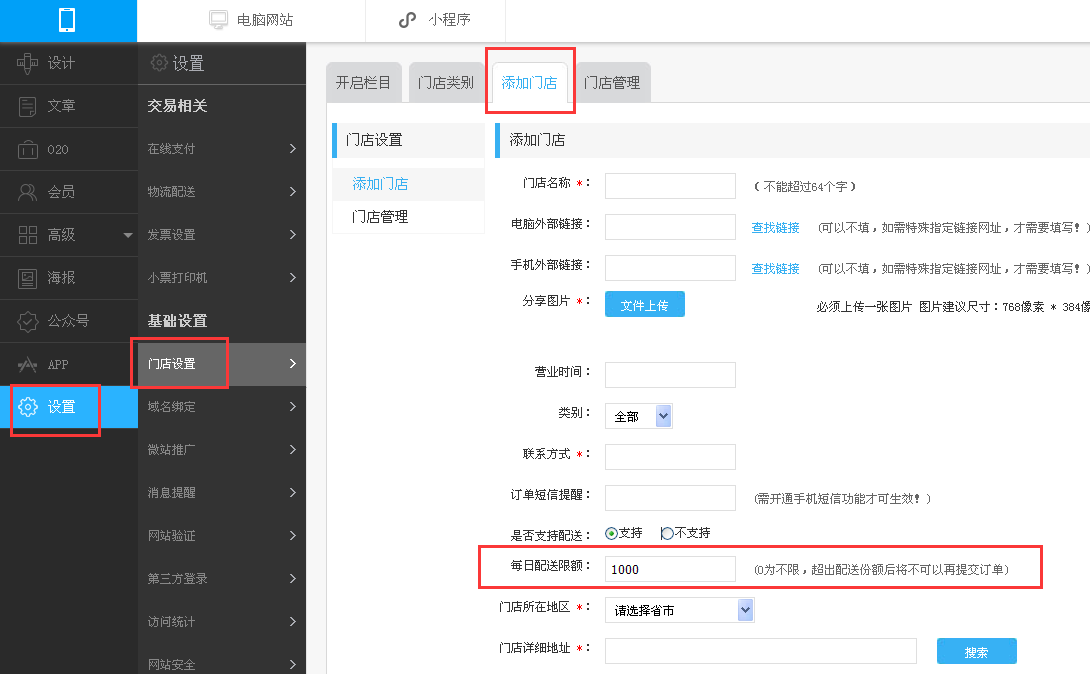The height and width of the screenshot is (674, 1090).
Task: Open 消息提醒 settings item
Action: point(222,493)
